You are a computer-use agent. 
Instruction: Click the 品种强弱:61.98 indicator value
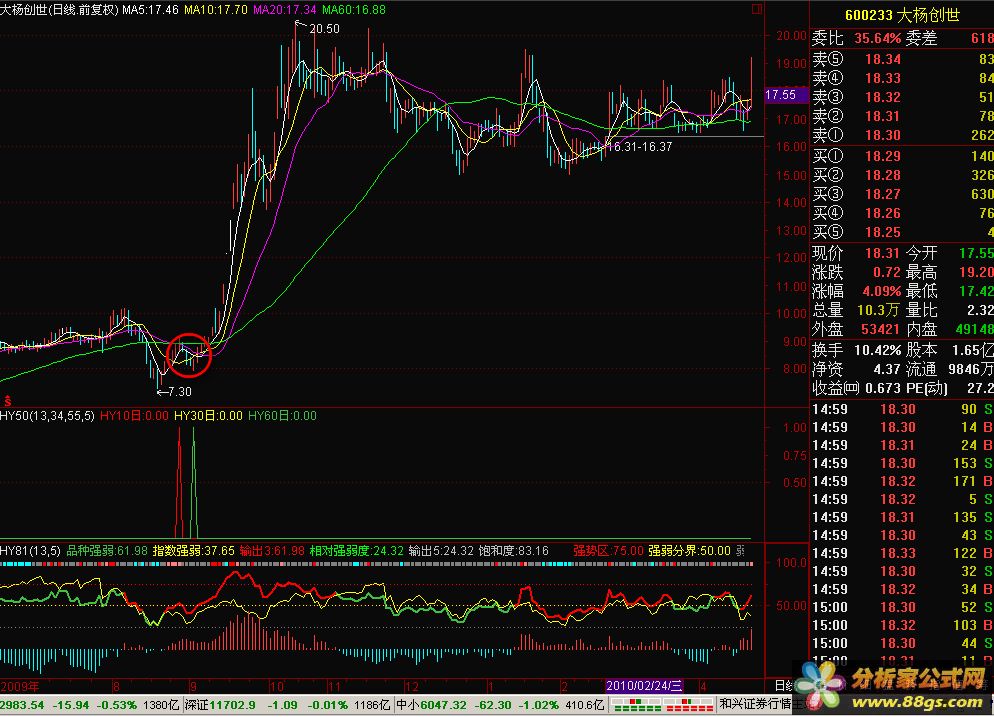click(x=107, y=551)
